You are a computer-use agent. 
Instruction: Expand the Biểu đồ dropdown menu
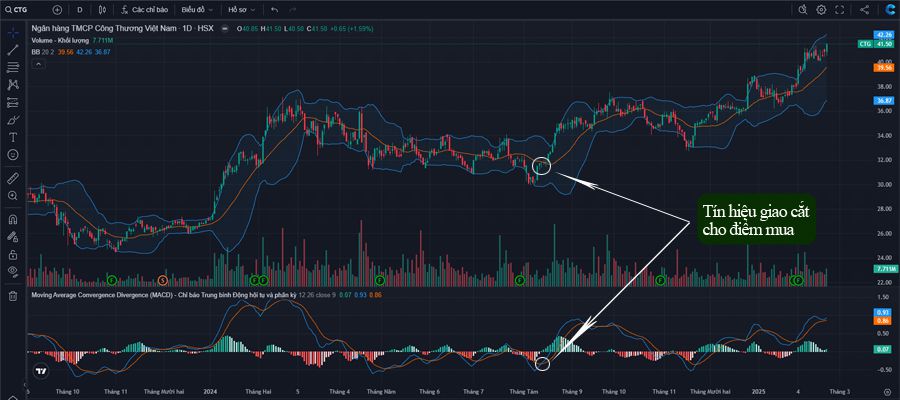pos(197,10)
